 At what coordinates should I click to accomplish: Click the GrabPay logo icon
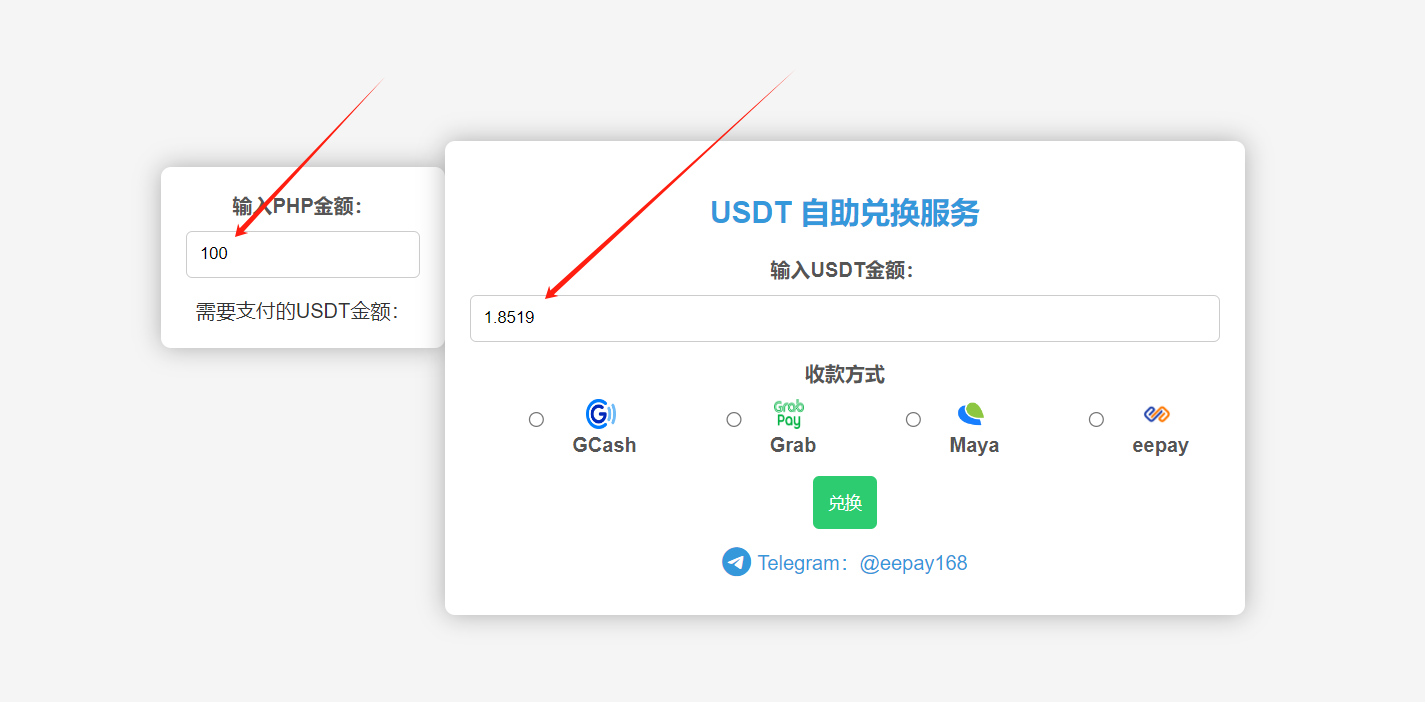click(789, 414)
